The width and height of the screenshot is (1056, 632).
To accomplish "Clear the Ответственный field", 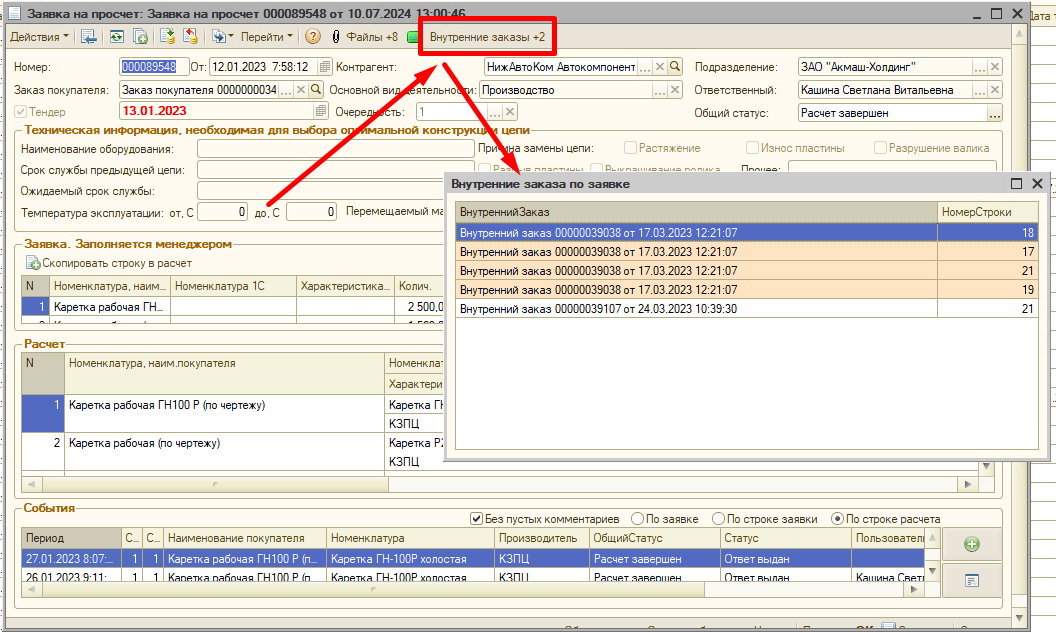I will click(x=995, y=90).
